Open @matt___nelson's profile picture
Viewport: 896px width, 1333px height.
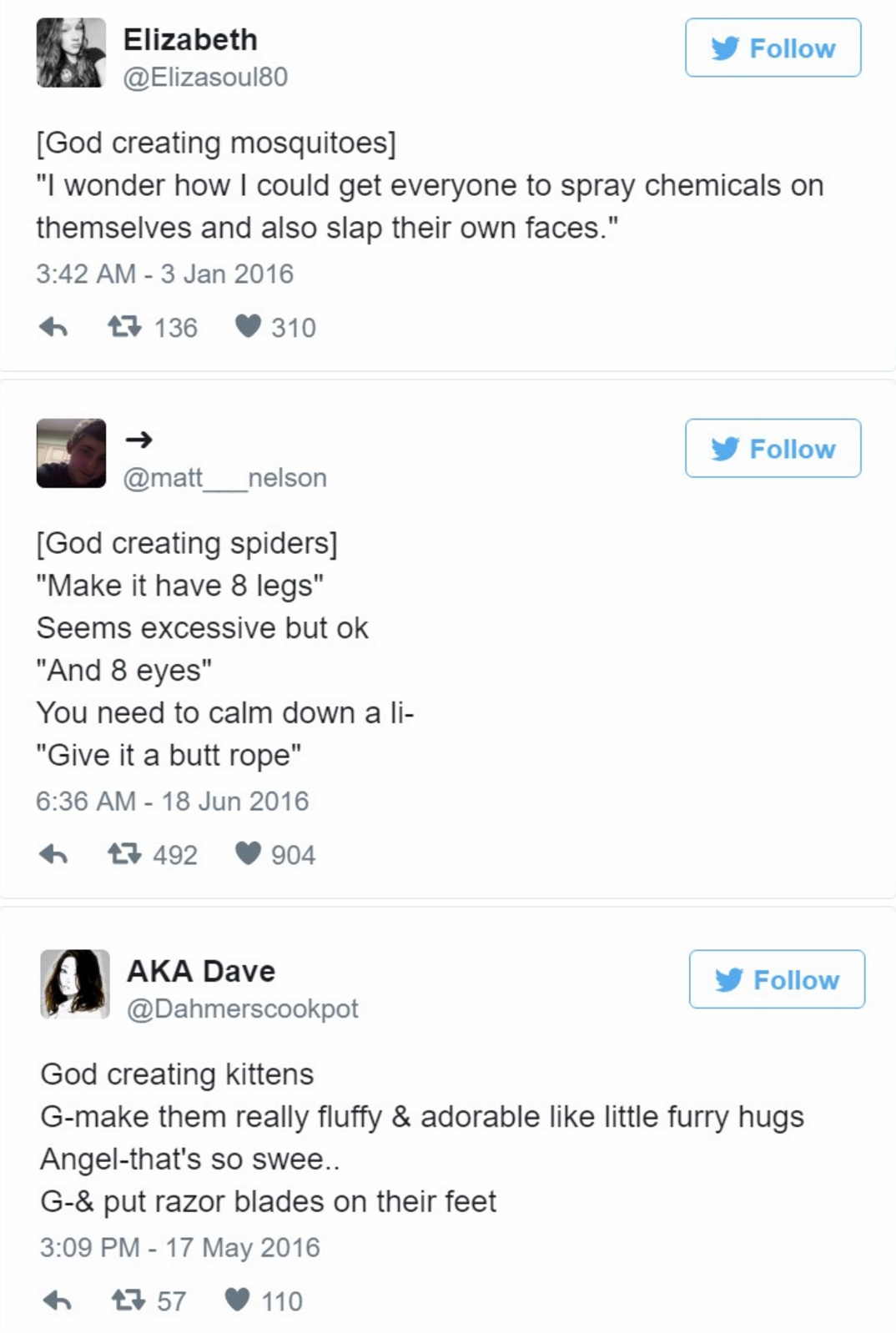click(x=72, y=453)
